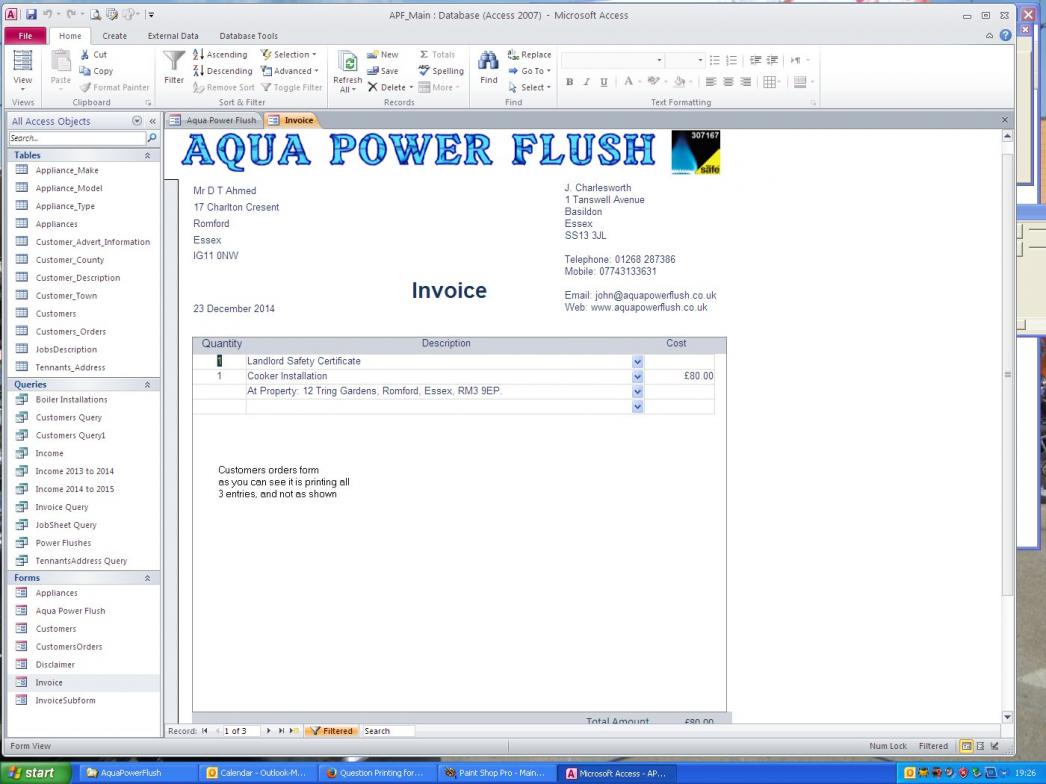
Task: Collapse the navigation pane with shutter button
Action: (152, 121)
